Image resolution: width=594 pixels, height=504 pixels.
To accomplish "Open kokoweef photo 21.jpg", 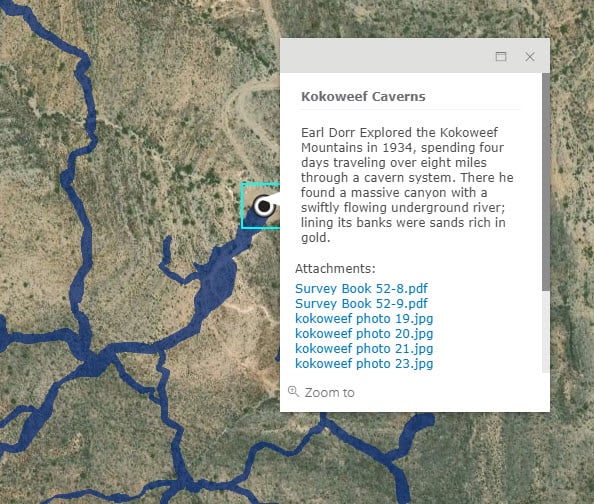I will point(364,349).
